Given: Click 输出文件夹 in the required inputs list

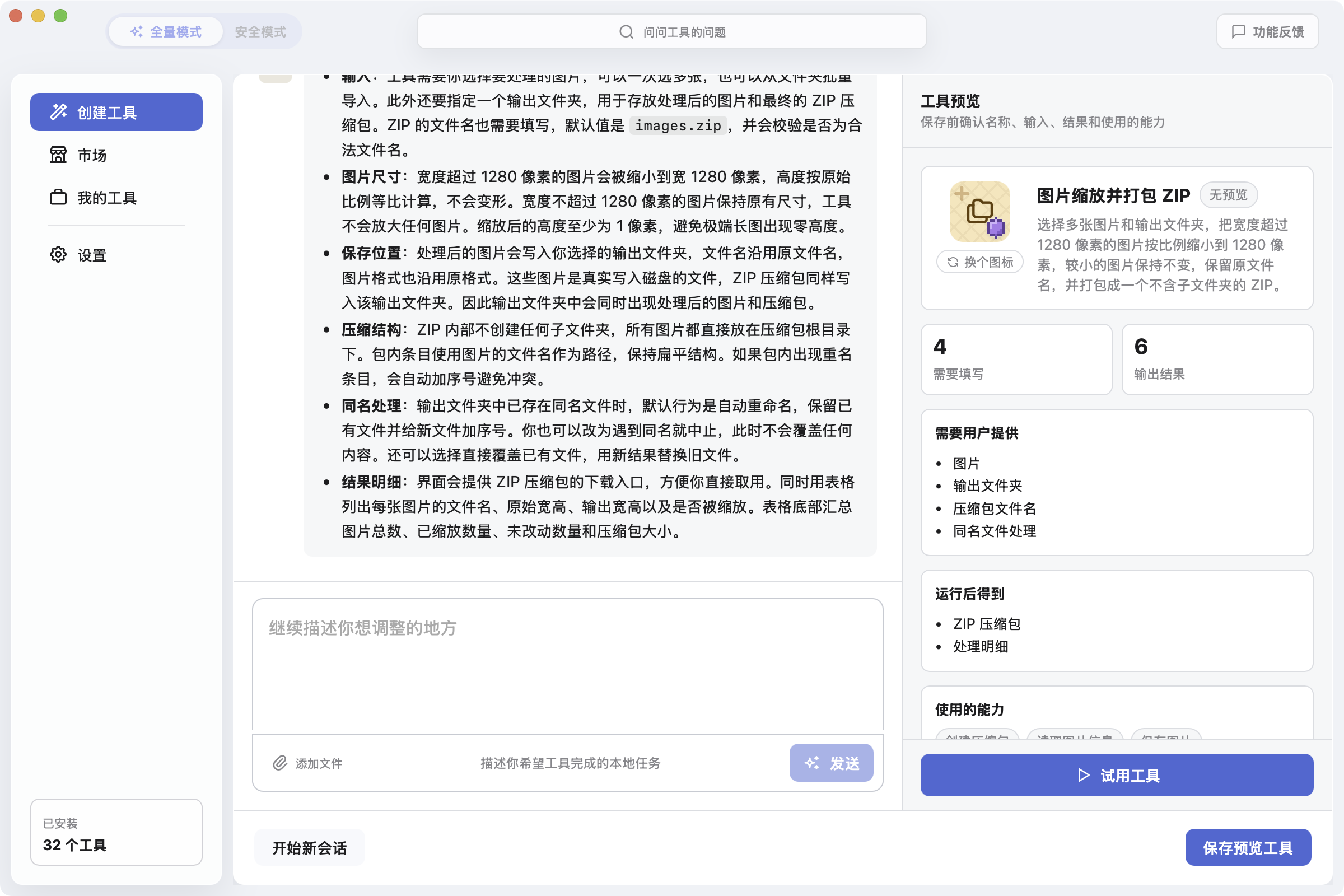Looking at the screenshot, I should tap(987, 485).
